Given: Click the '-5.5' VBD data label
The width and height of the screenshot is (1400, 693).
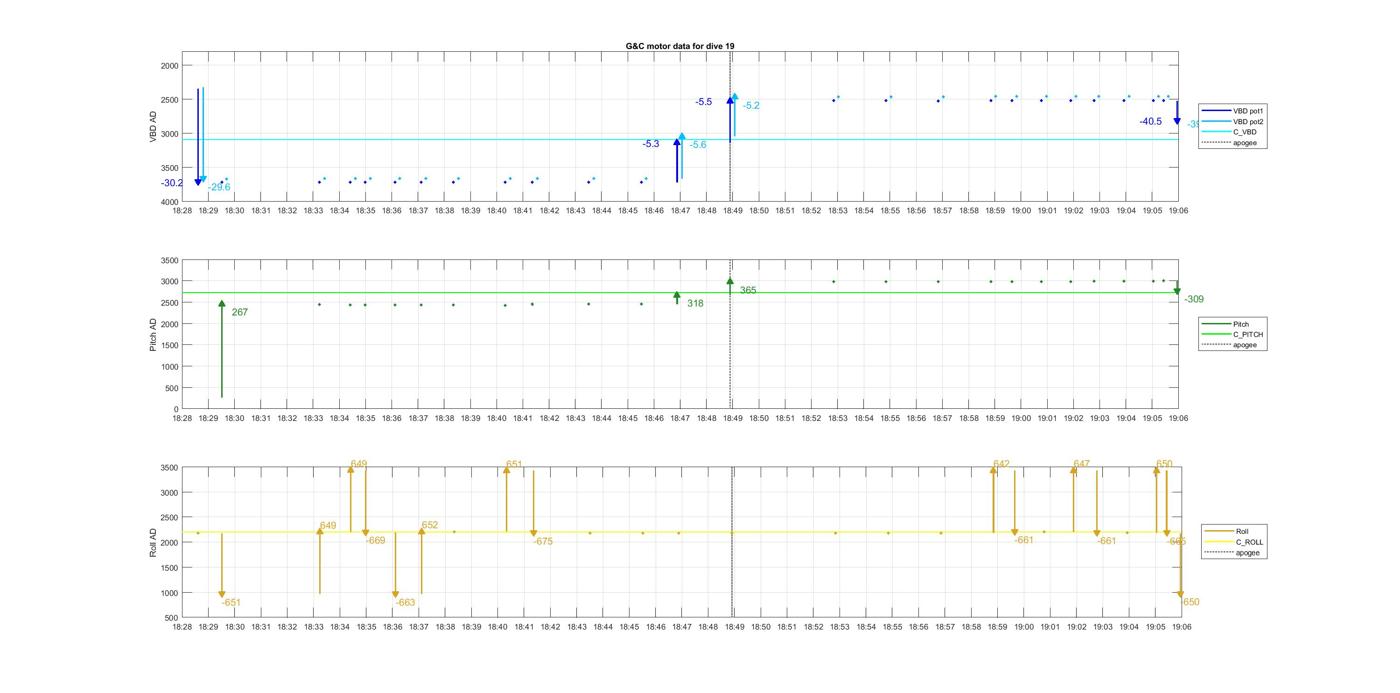Looking at the screenshot, I should 704,102.
